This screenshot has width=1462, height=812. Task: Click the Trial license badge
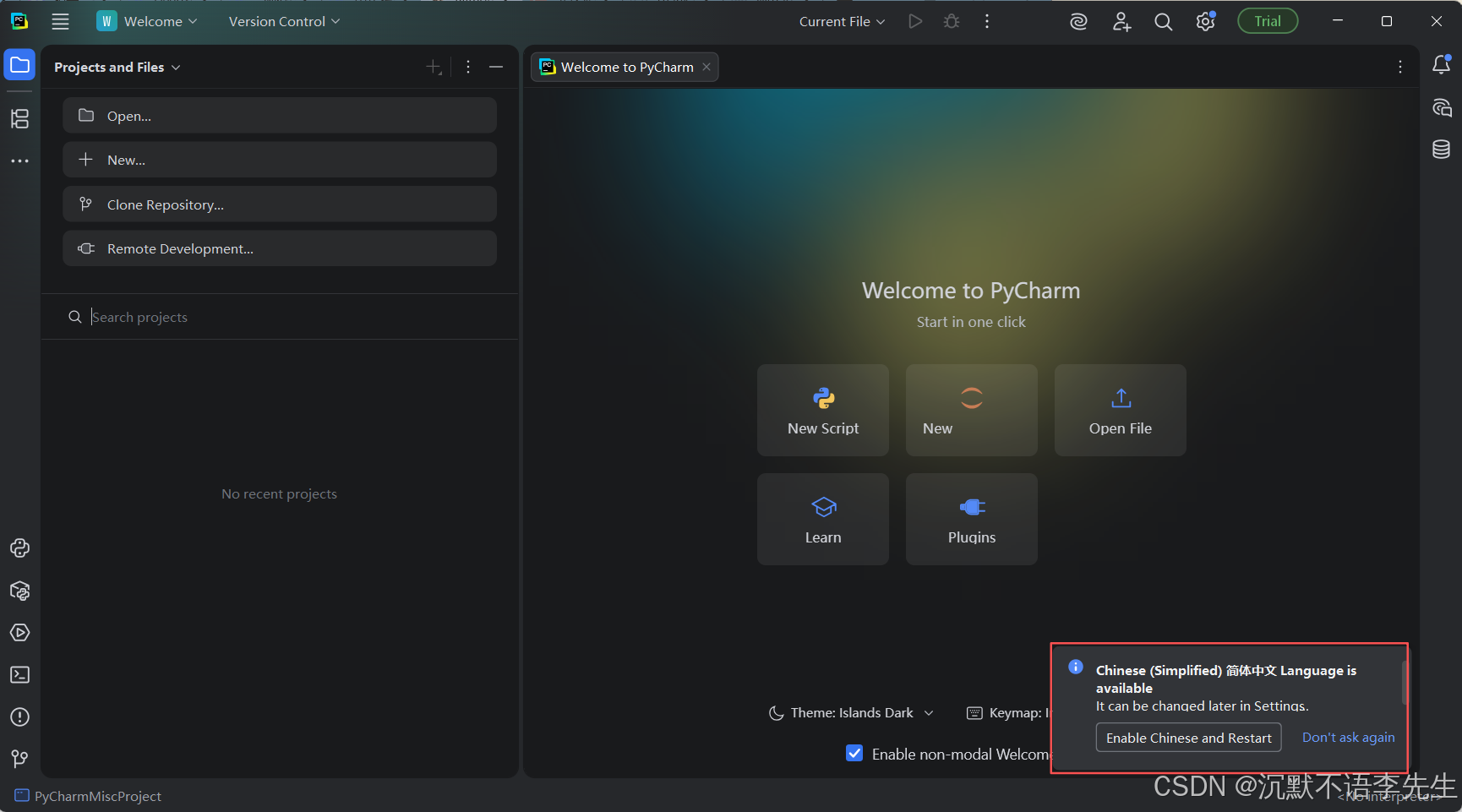[1268, 21]
